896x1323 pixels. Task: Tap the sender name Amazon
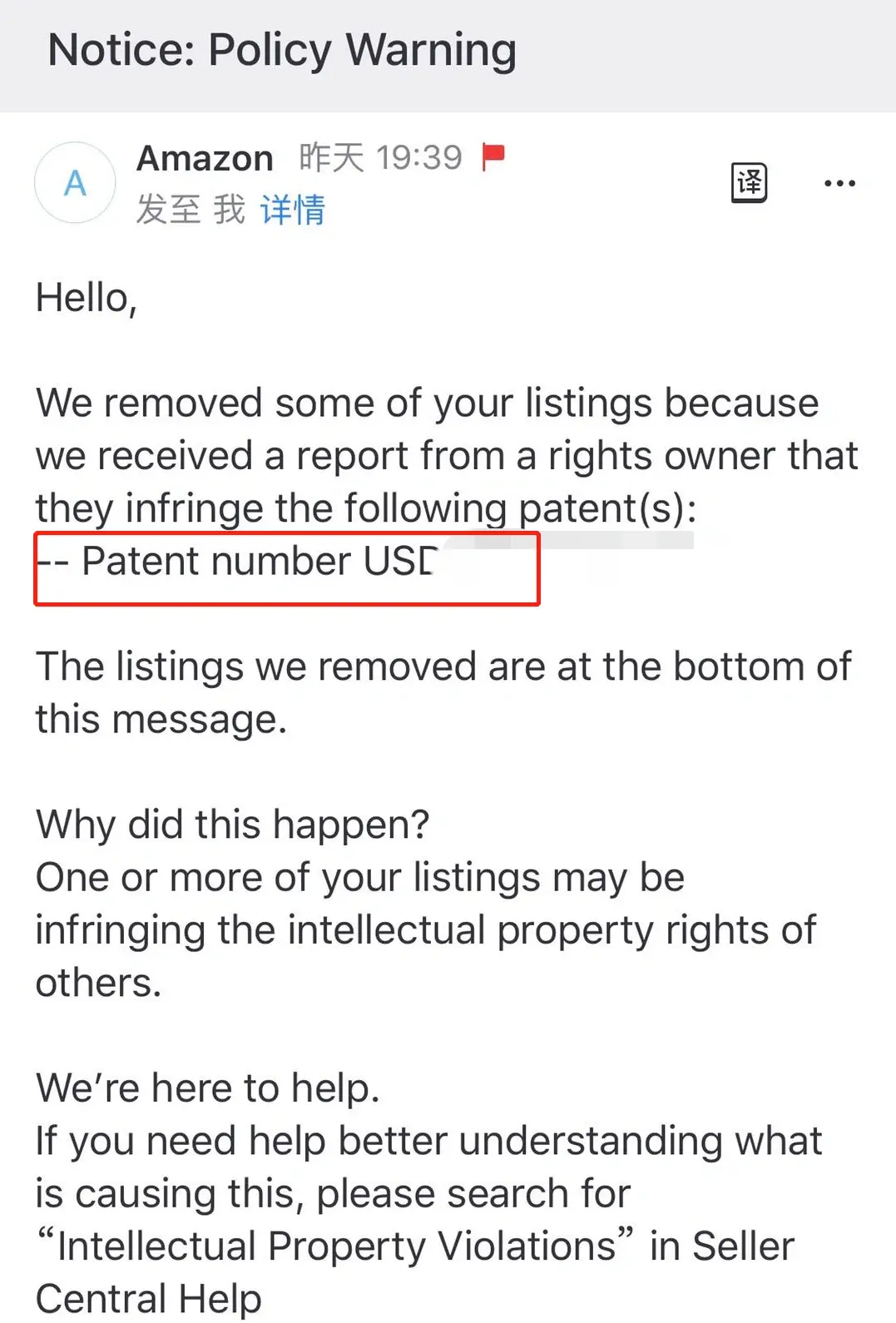(x=205, y=158)
